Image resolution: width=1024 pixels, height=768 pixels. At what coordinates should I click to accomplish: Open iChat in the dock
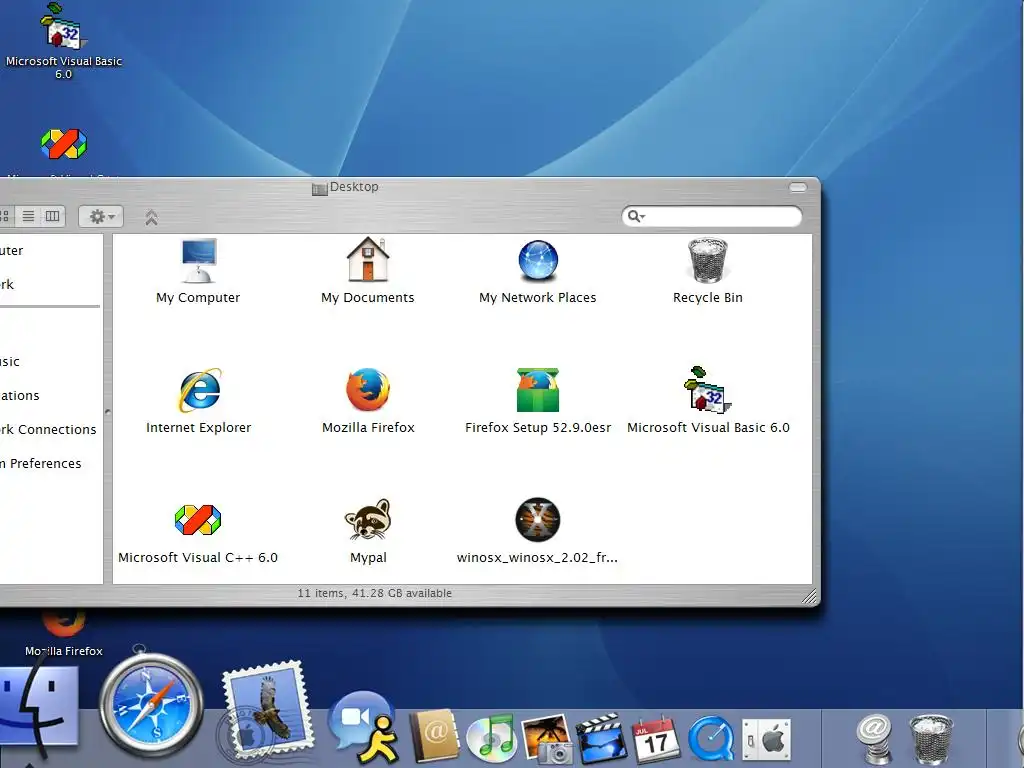pos(363,727)
